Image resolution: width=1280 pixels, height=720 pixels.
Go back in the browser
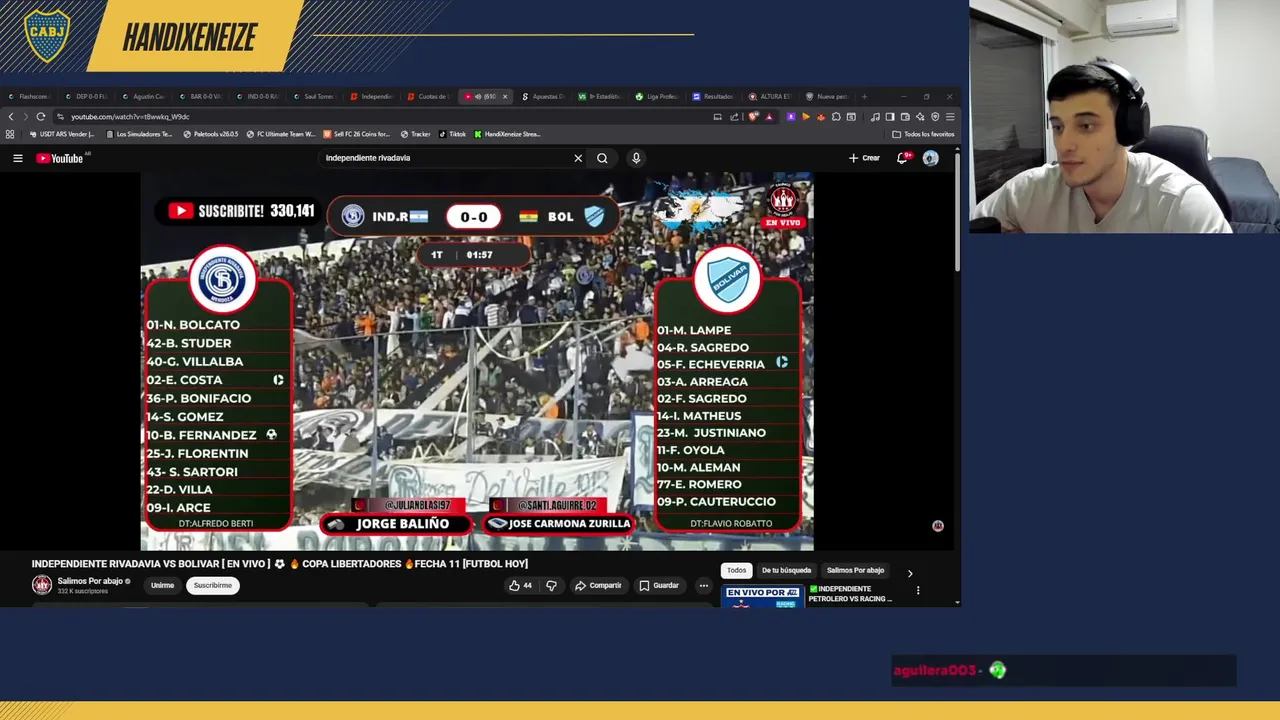[11, 116]
